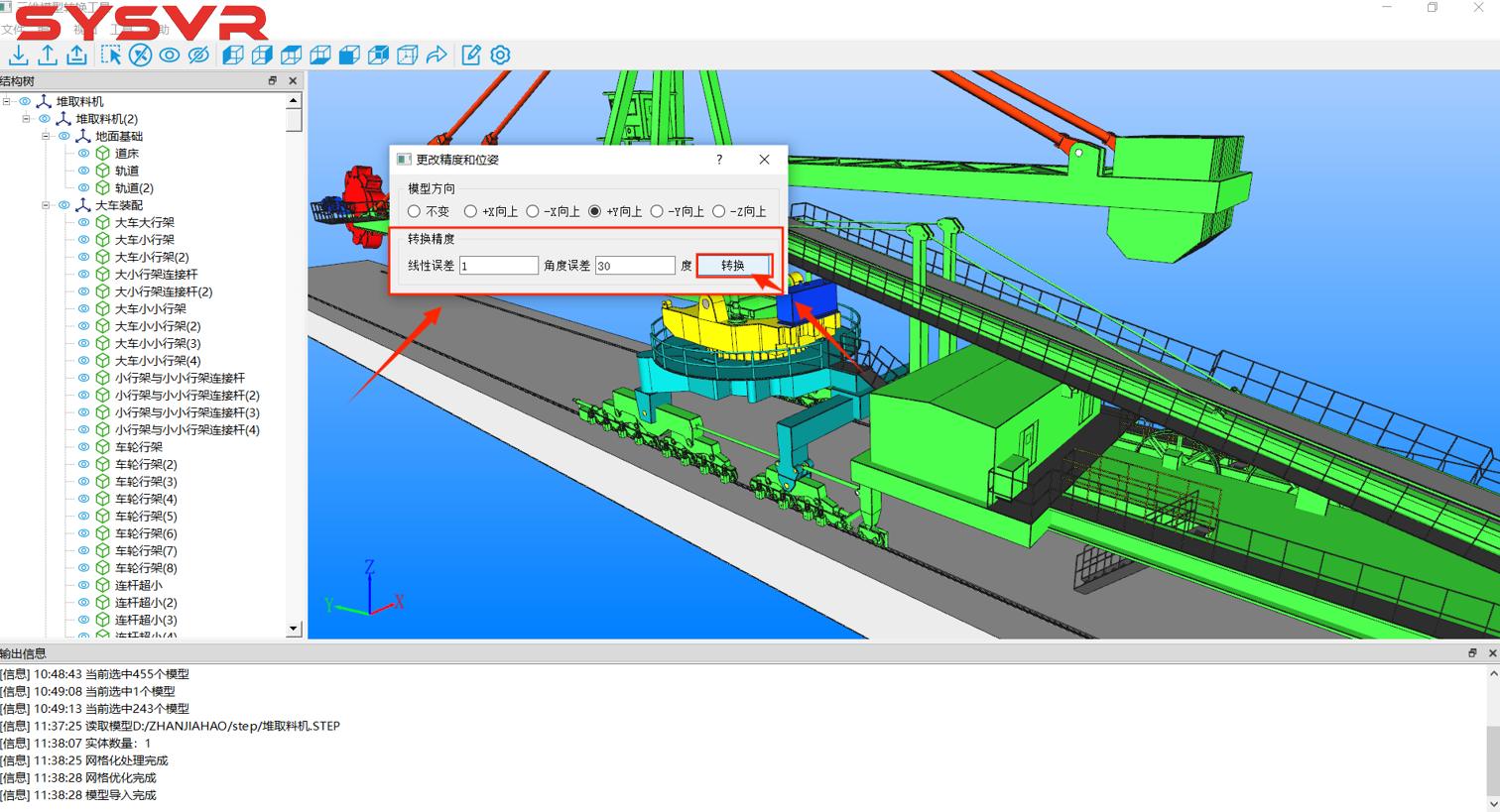The height and width of the screenshot is (812, 1500).
Task: Collapse the 大车装配 node
Action: tap(46, 205)
